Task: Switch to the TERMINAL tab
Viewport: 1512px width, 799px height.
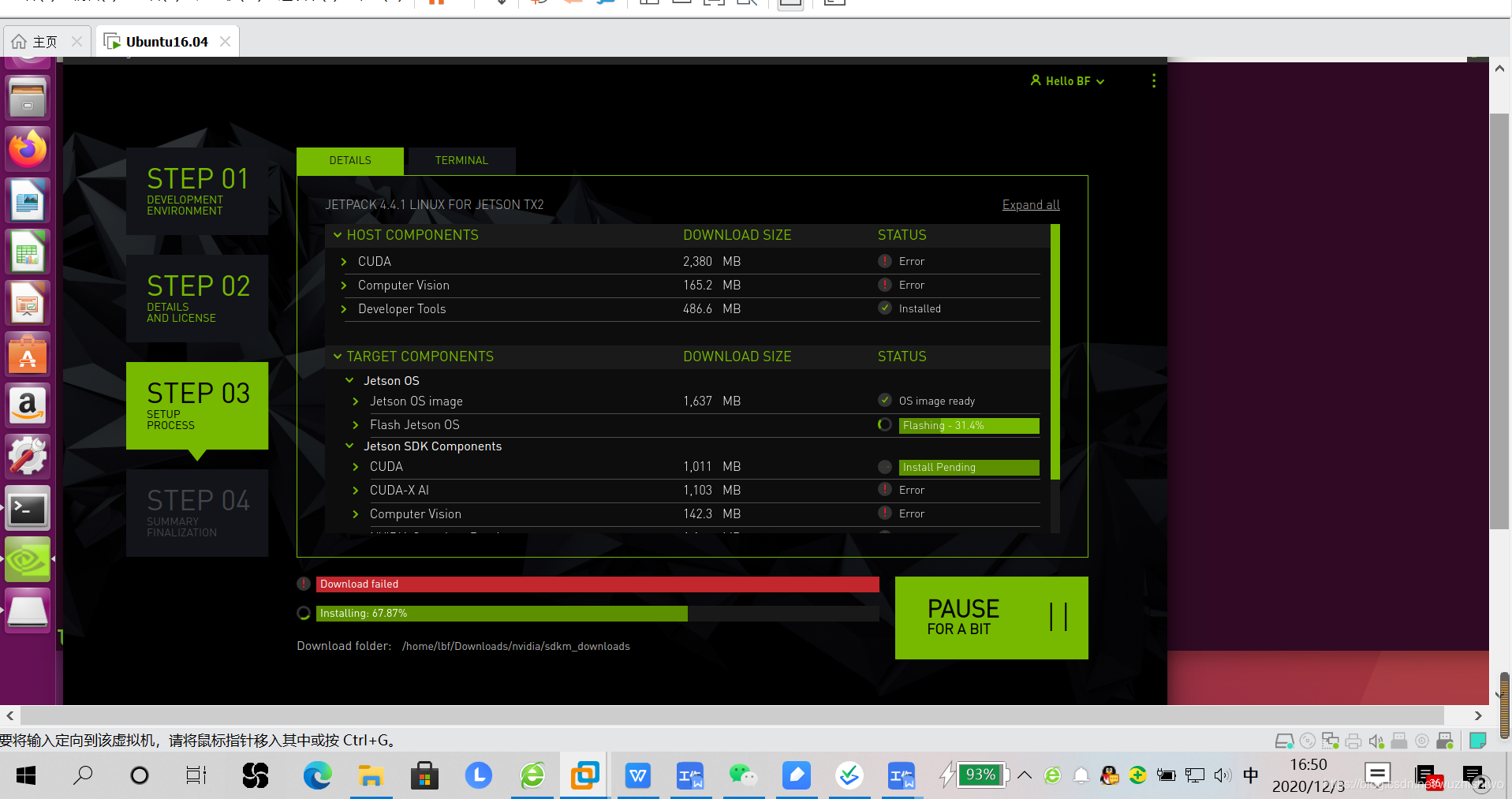Action: tap(461, 160)
